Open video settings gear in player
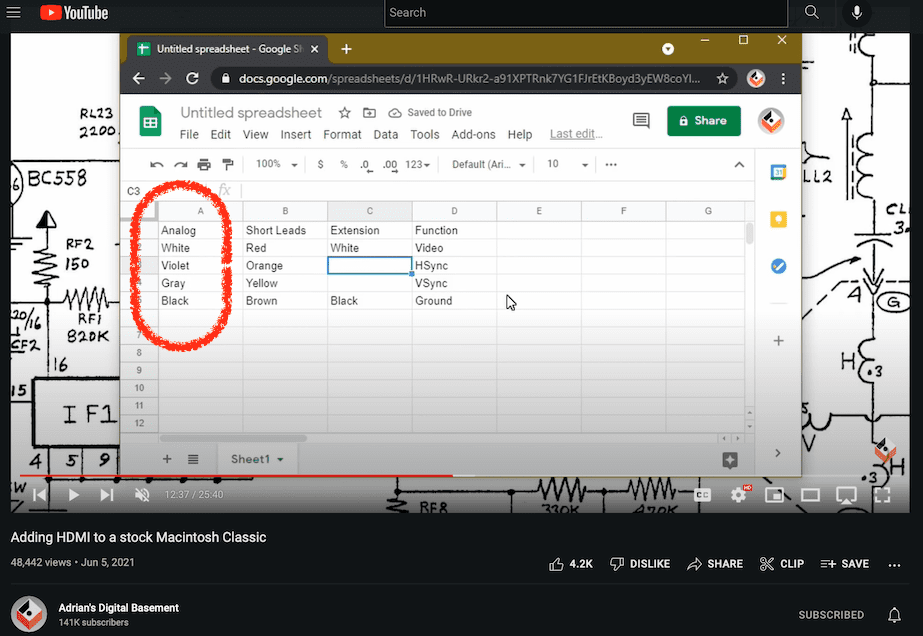The image size is (923, 636). pyautogui.click(x=738, y=495)
